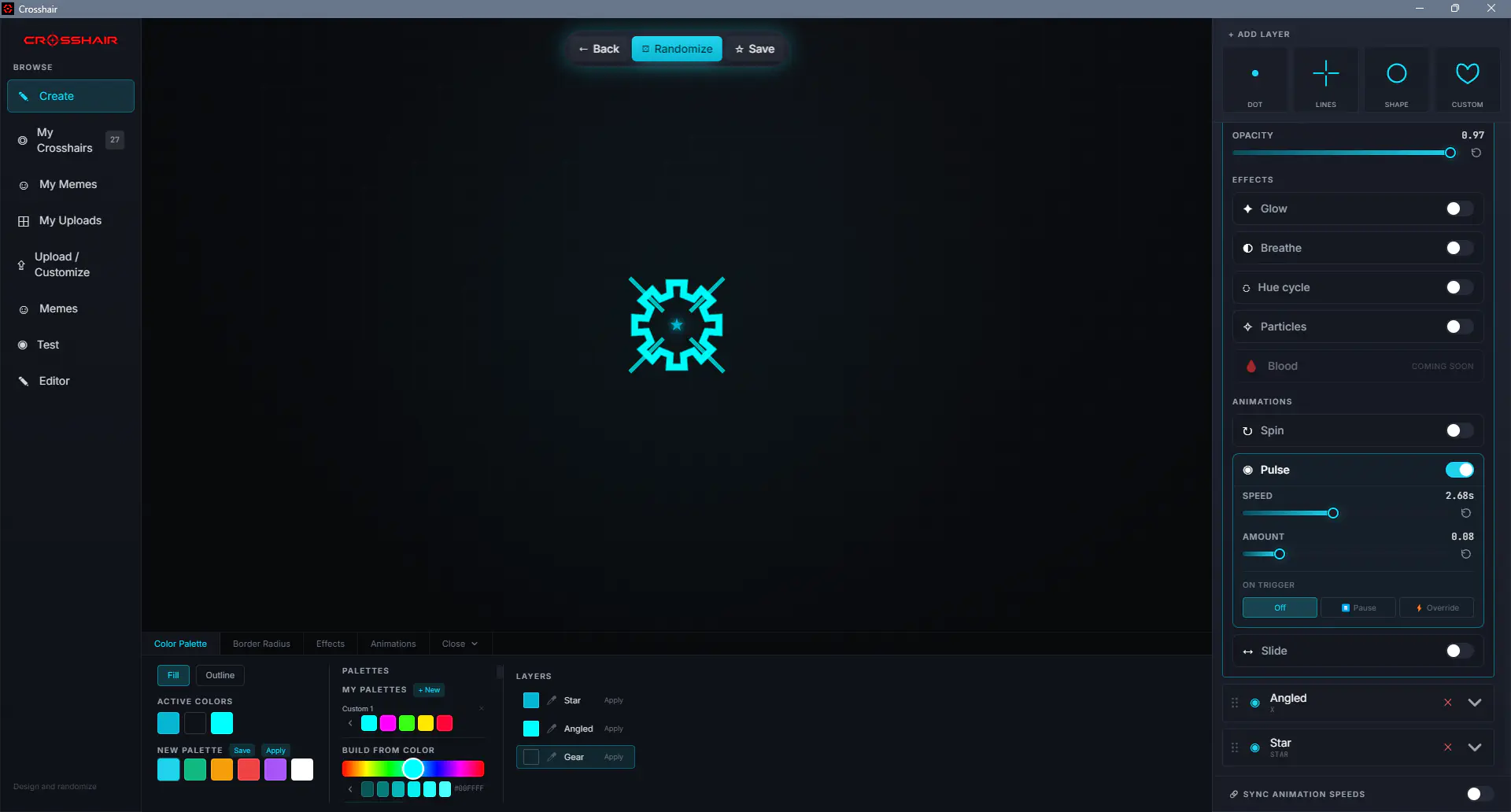
Task: Toggle Sync Animation Speeds
Action: [1480, 794]
